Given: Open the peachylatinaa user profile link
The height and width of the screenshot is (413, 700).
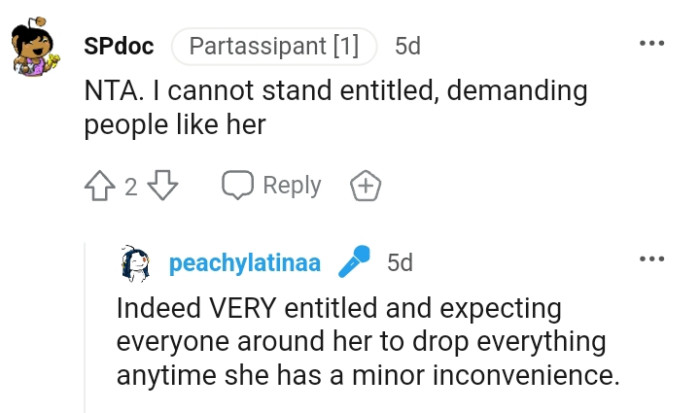Looking at the screenshot, I should (x=245, y=263).
